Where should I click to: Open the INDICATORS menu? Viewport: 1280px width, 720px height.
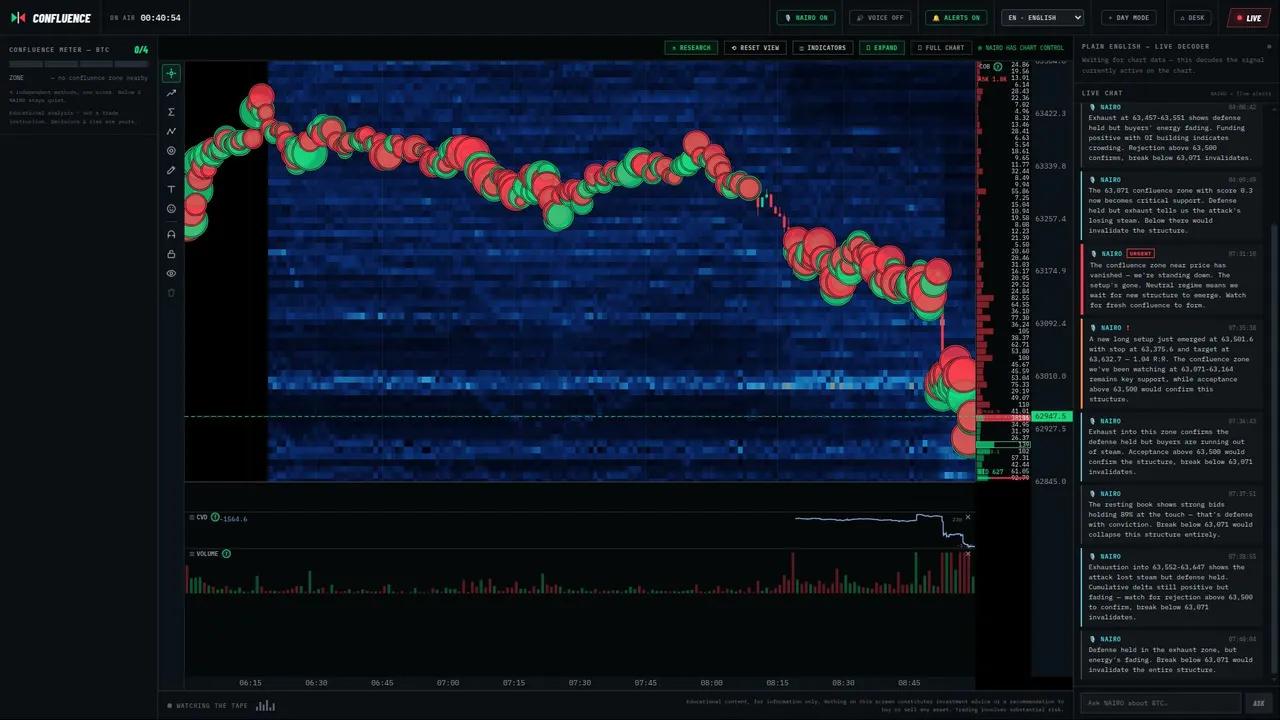822,48
